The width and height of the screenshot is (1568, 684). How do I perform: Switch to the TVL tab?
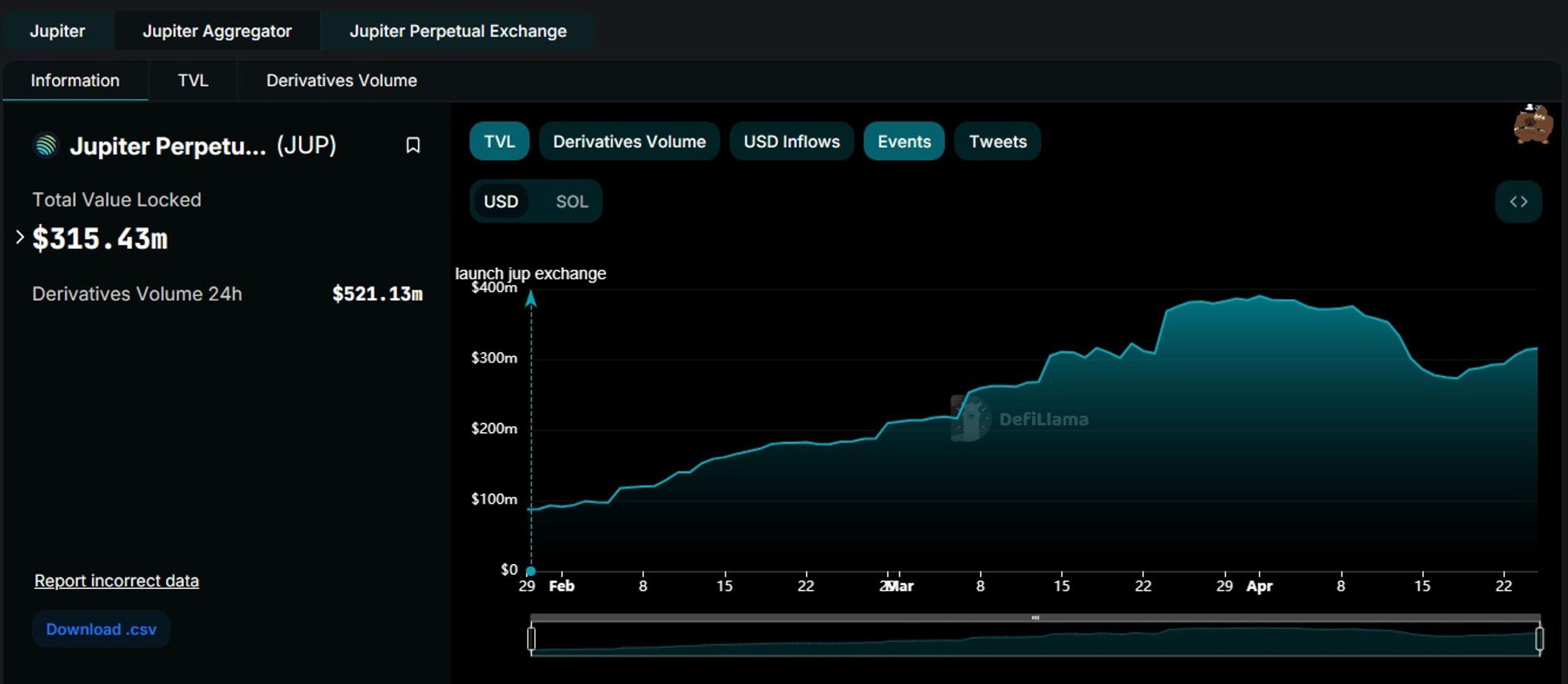coord(193,80)
